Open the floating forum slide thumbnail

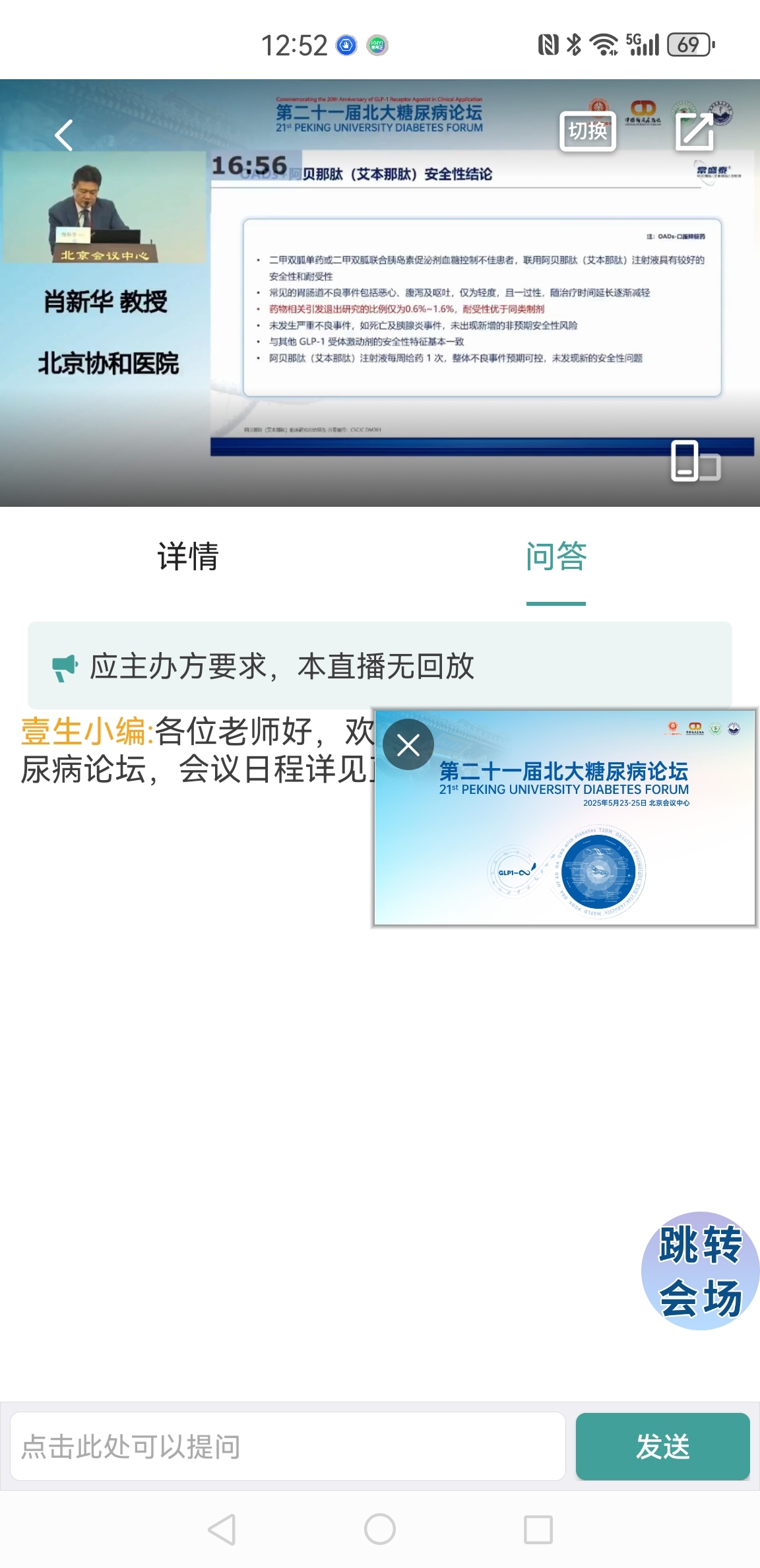565,818
